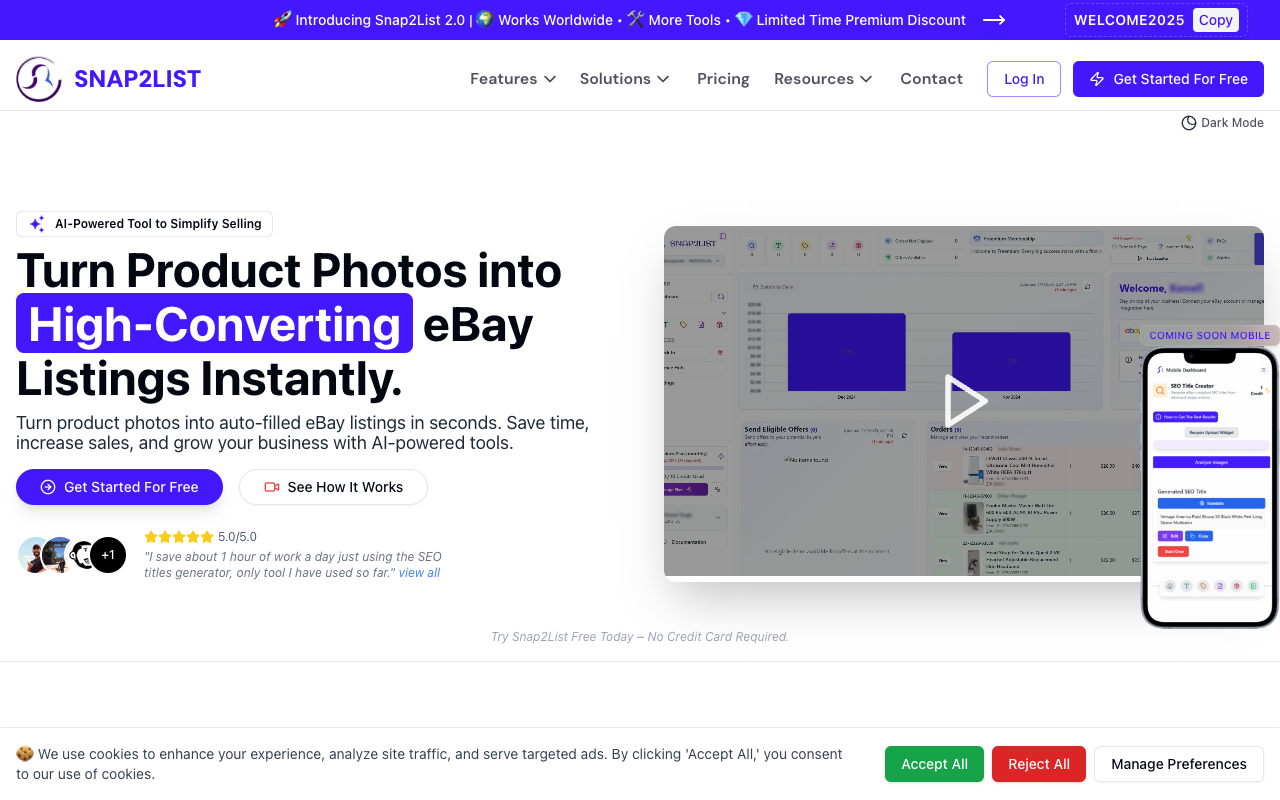Click hero Get Started For Free button
The width and height of the screenshot is (1280, 800).
coord(119,487)
